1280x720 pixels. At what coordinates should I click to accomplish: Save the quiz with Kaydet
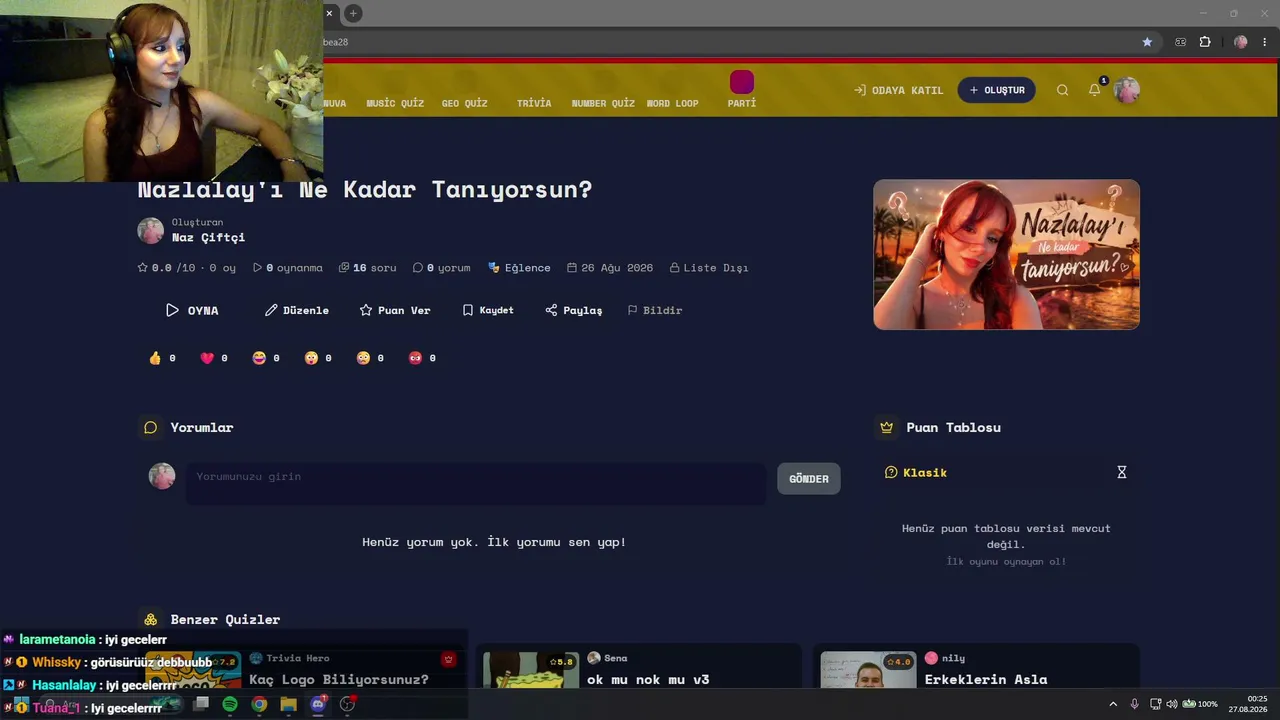(488, 310)
